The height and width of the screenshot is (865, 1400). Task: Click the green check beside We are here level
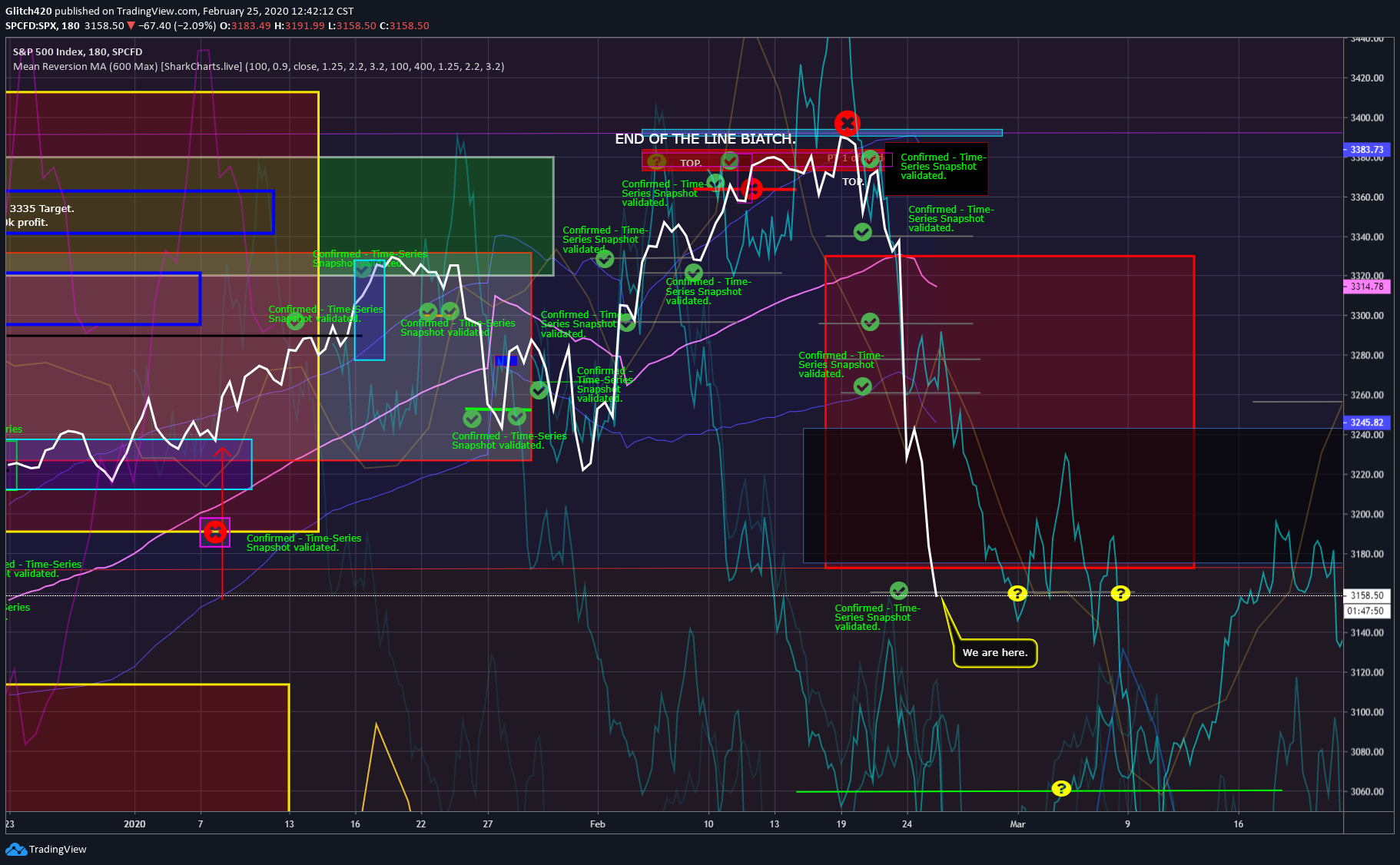(x=898, y=590)
